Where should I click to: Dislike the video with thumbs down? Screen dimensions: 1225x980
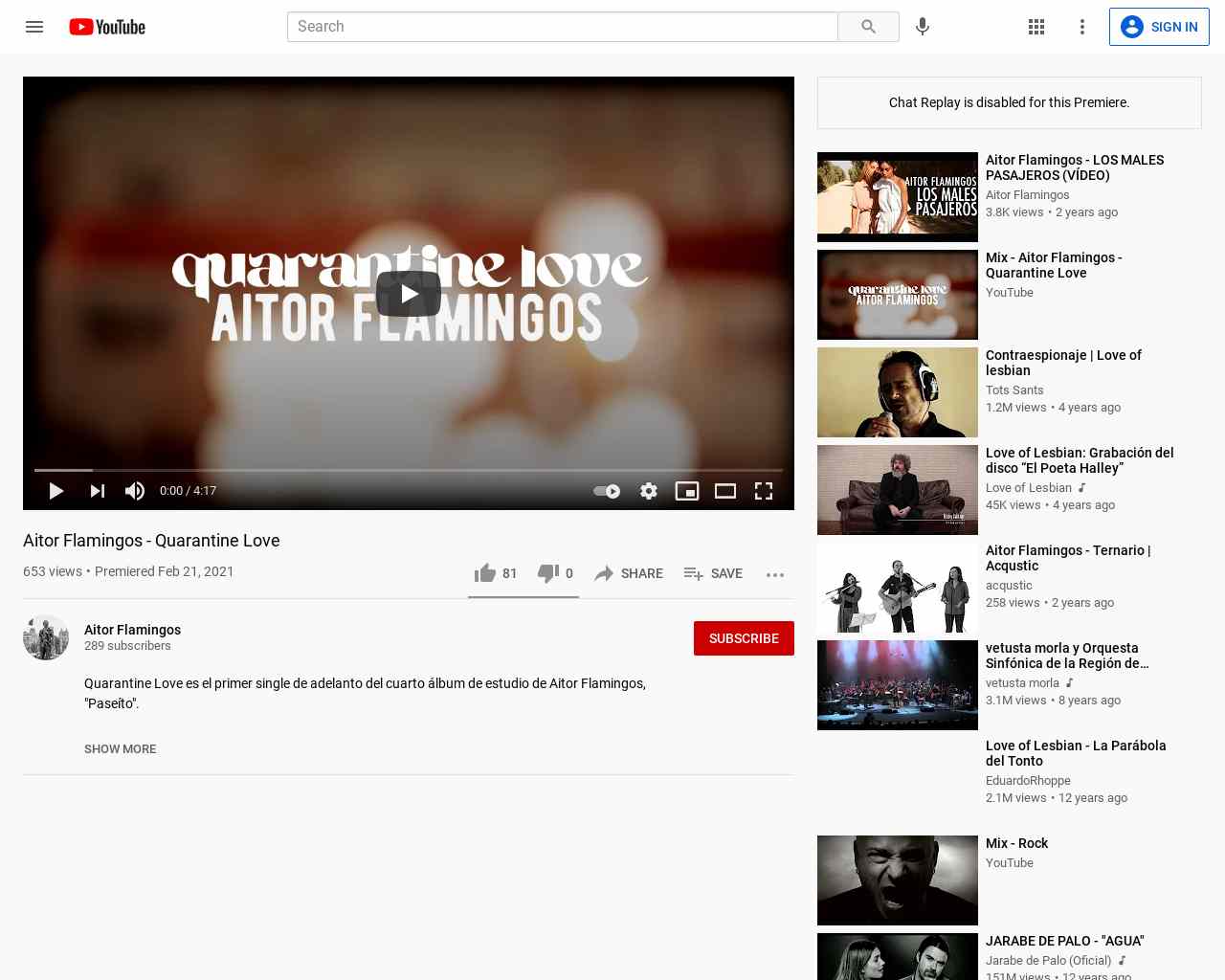tap(555, 573)
